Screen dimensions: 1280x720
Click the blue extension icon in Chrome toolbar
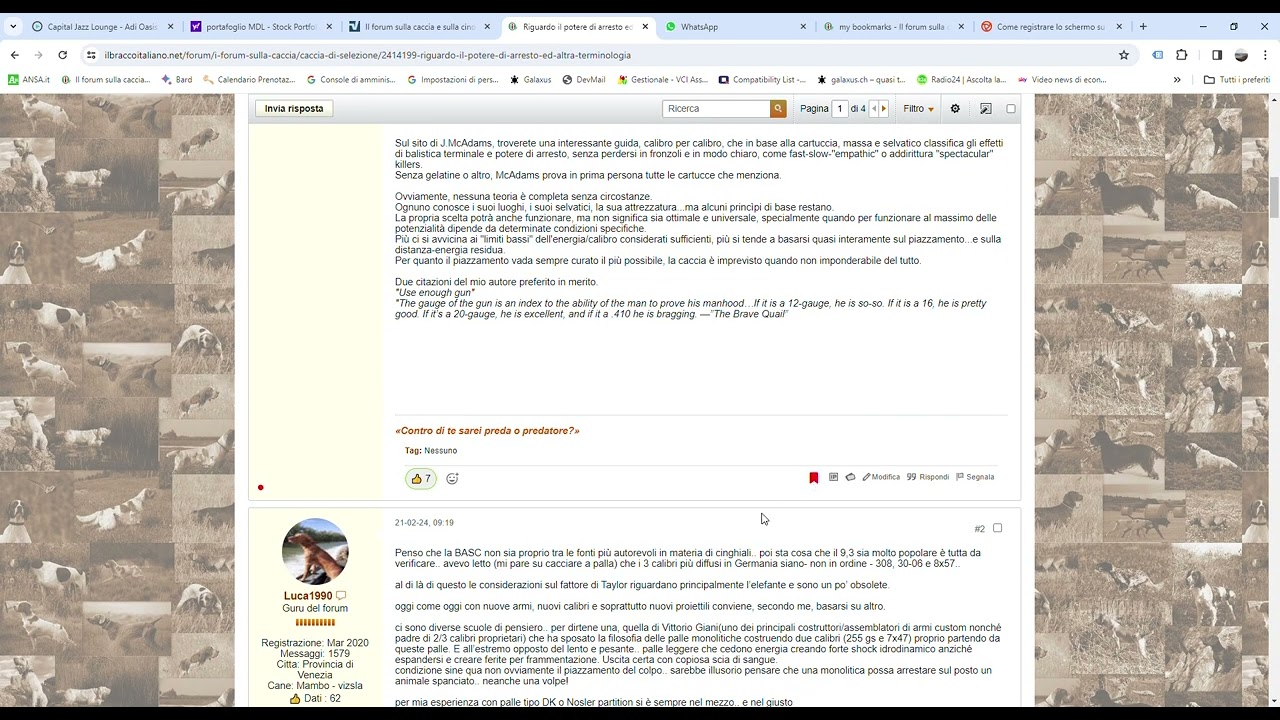coord(1158,55)
